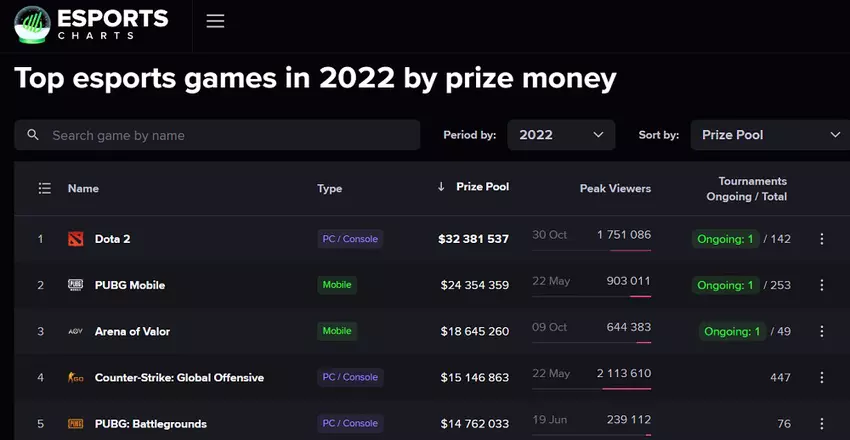Click the Dota 2 Ongoing: 1 badge
Viewport: 850px width, 440px height.
pos(725,239)
